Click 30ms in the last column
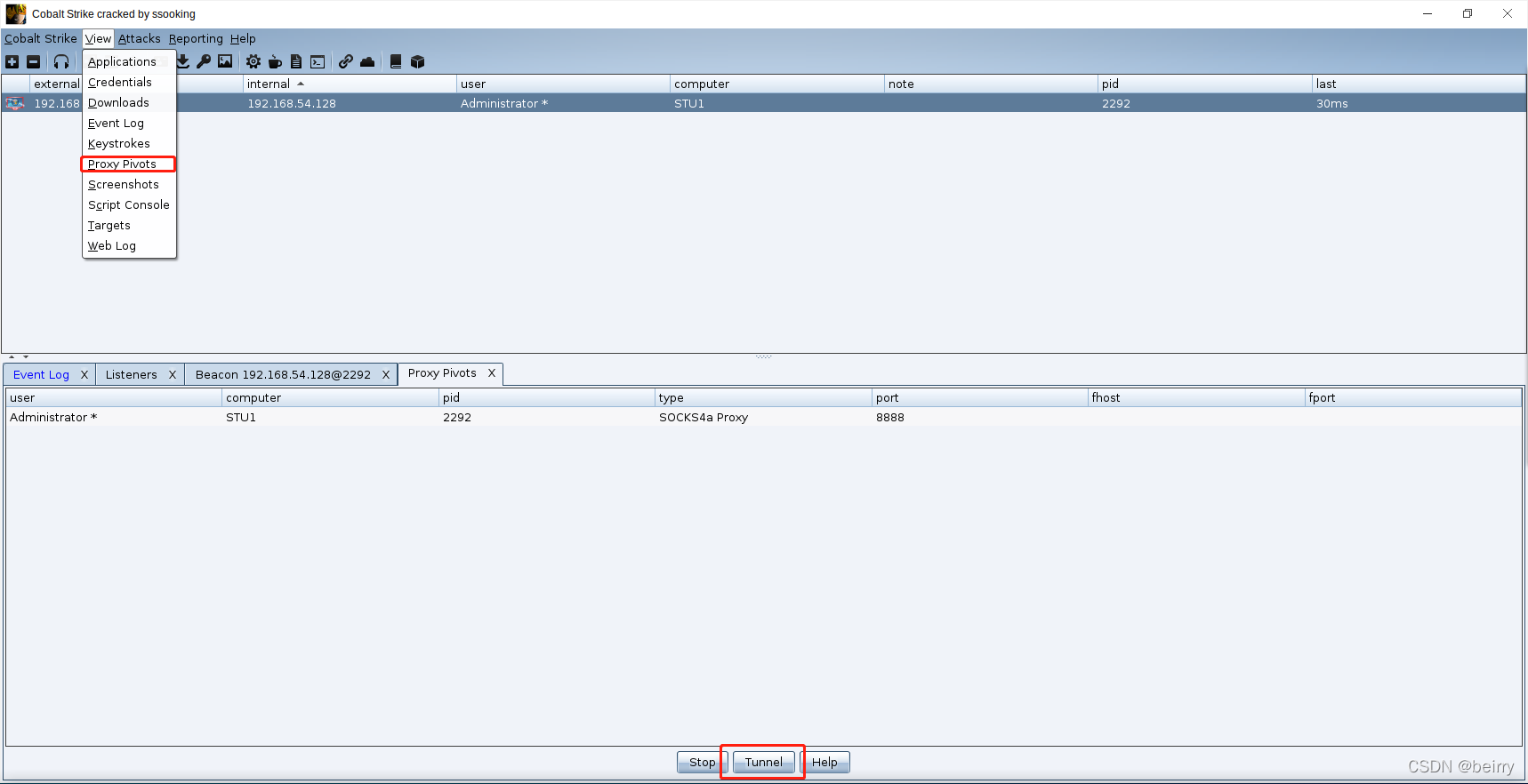 coord(1331,103)
